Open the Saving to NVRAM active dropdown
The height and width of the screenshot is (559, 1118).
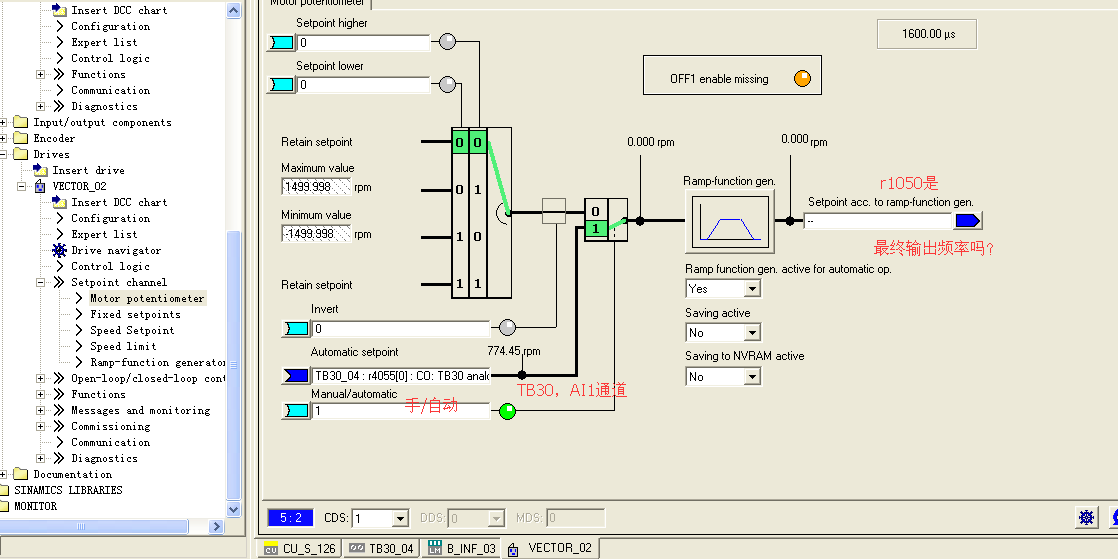pyautogui.click(x=752, y=376)
